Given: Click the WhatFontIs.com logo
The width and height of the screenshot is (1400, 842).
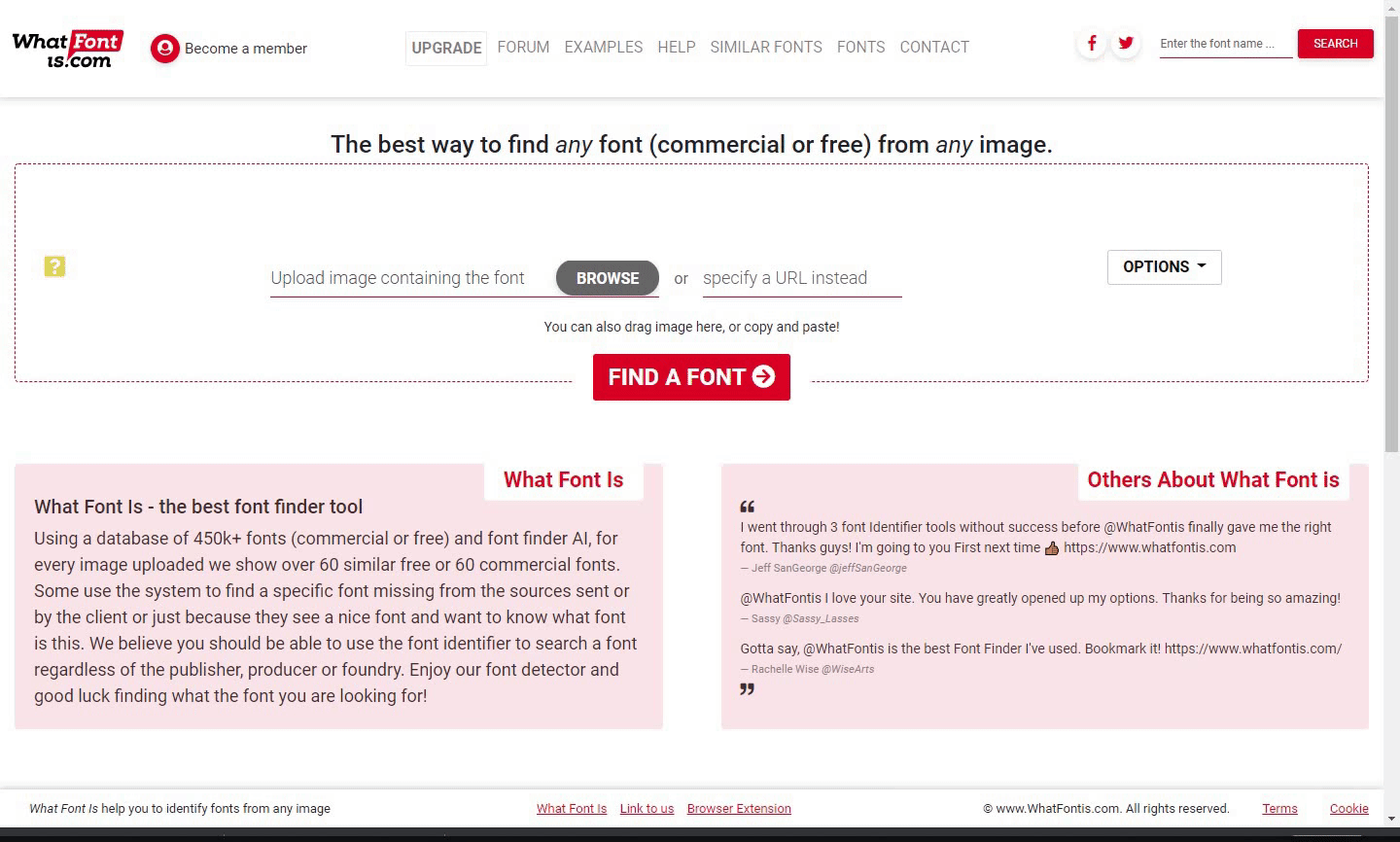Looking at the screenshot, I should (67, 49).
